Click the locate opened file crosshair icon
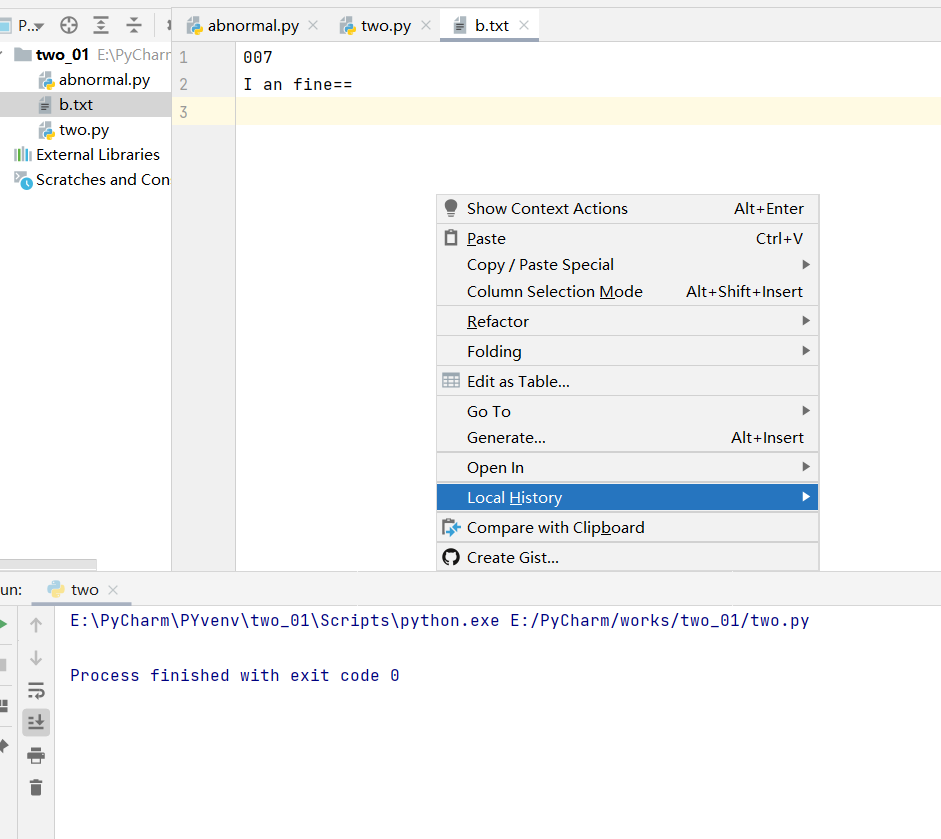Image resolution: width=941 pixels, height=839 pixels. pyautogui.click(x=69, y=25)
